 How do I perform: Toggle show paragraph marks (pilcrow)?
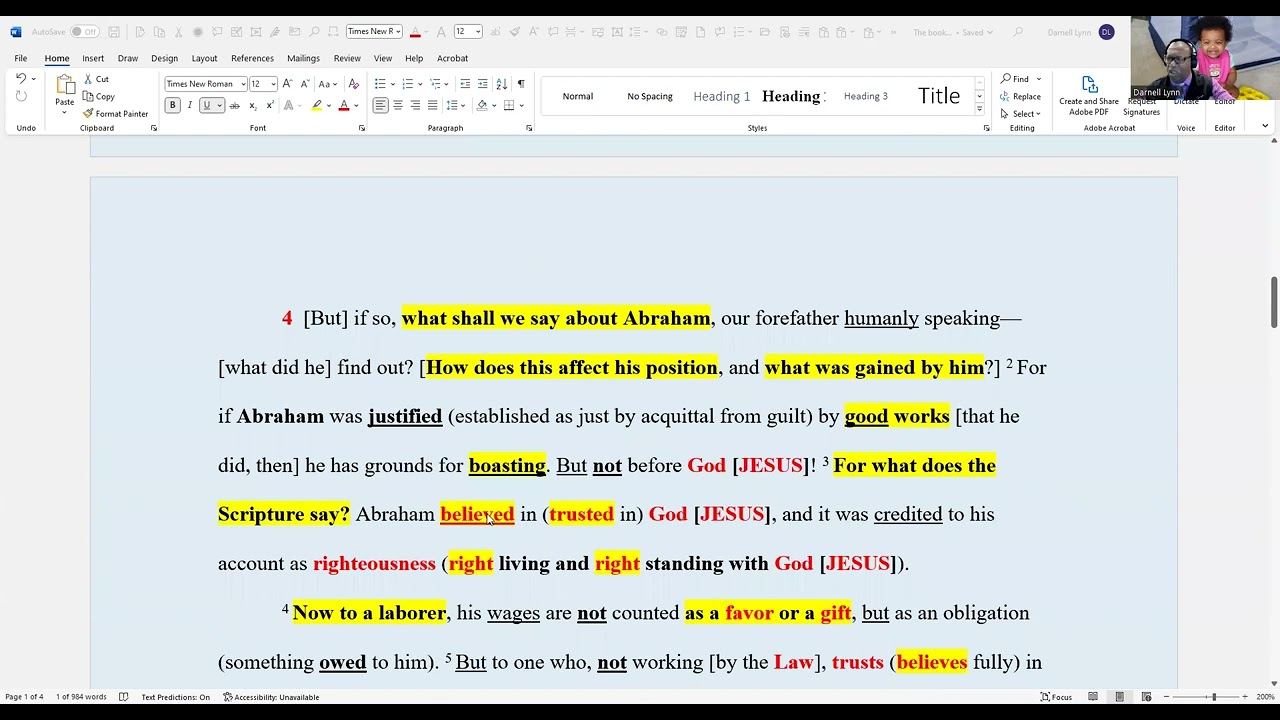coord(521,84)
